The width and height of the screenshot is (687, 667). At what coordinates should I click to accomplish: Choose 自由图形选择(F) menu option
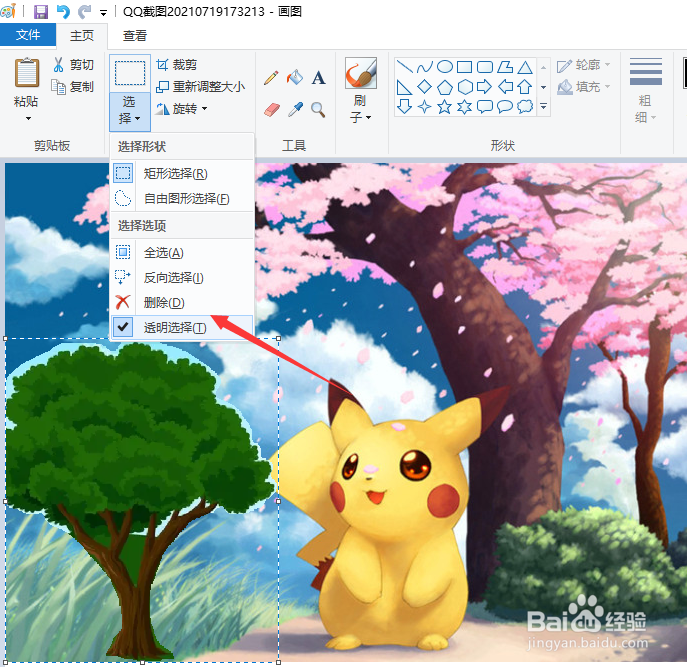tap(182, 199)
